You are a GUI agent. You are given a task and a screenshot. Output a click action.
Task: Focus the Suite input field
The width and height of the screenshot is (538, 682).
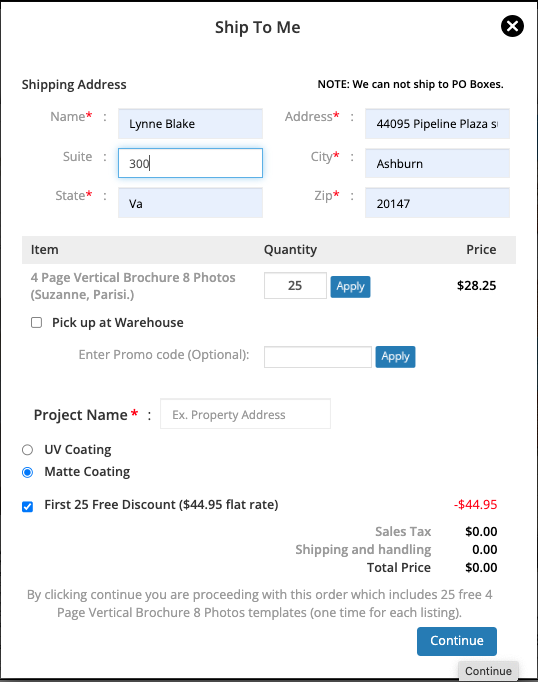pos(190,163)
